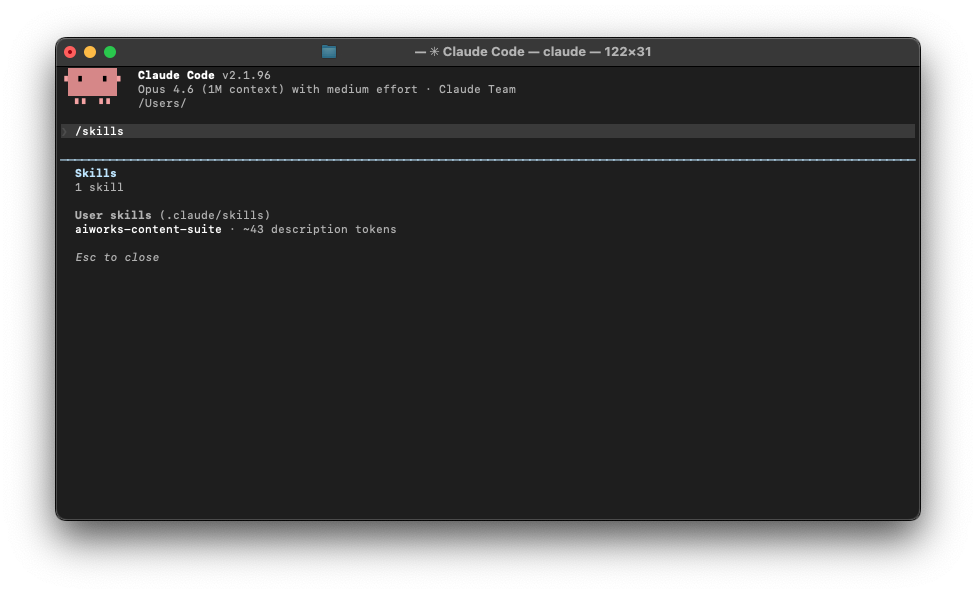Viewport: 976px width, 594px height.
Task: Click the /Users/ working directory path
Action: click(163, 103)
